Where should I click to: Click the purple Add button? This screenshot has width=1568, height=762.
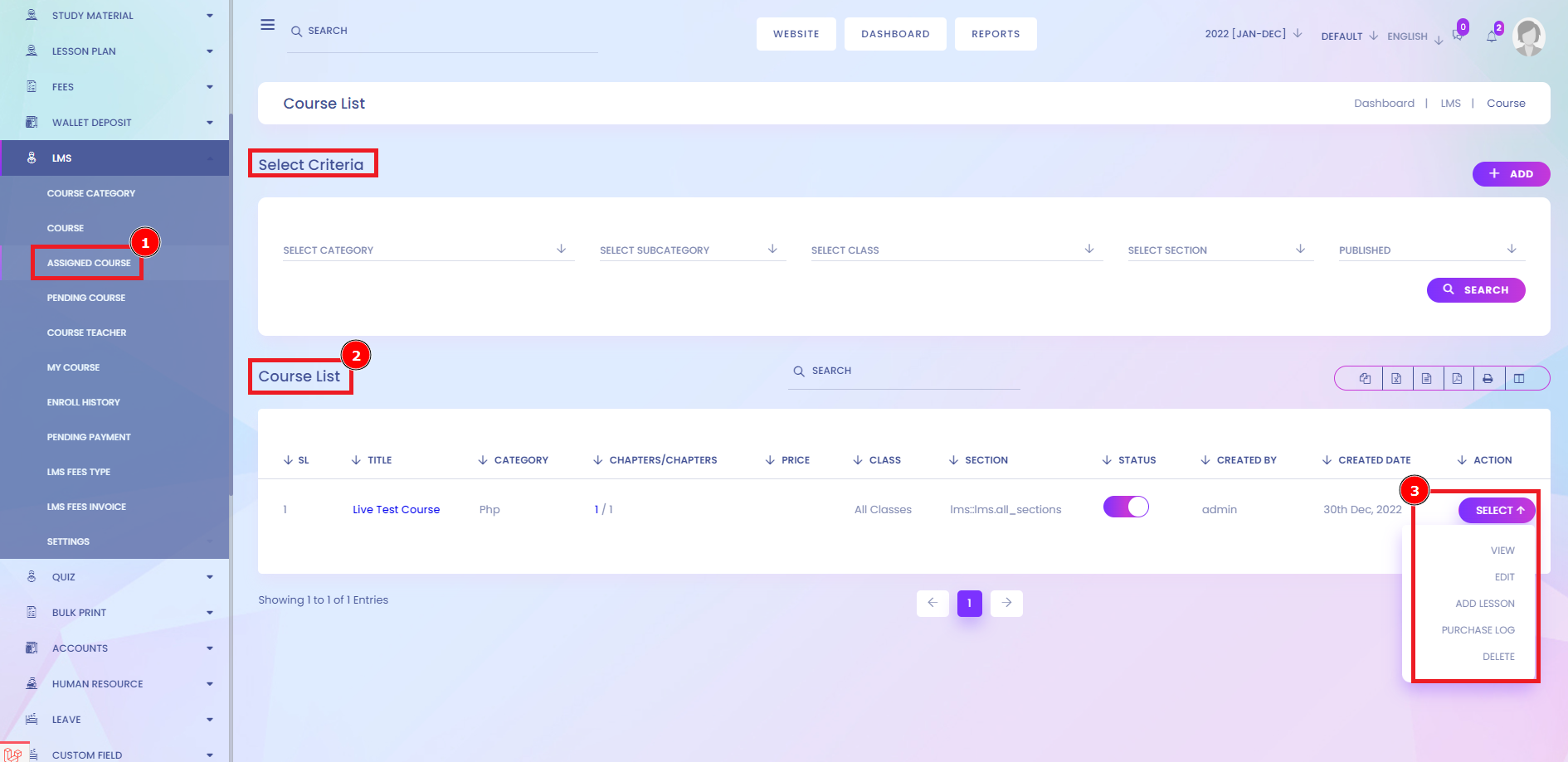[1511, 174]
